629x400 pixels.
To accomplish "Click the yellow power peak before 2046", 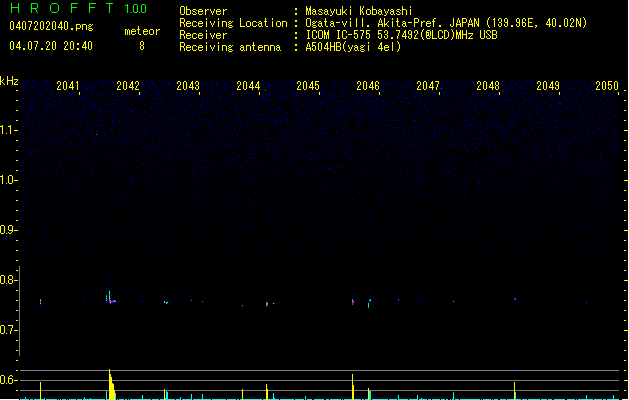I will (353, 387).
